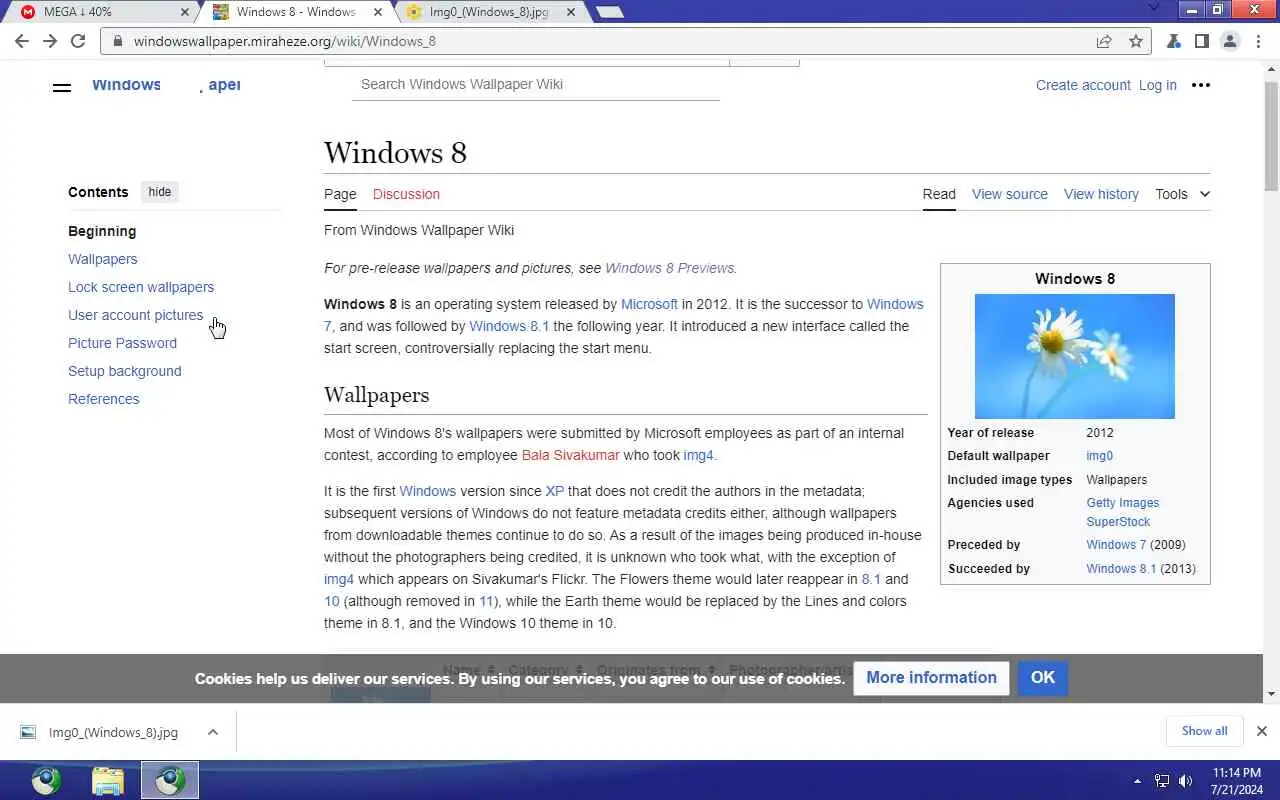Open the View source tab
This screenshot has width=1280, height=800.
click(1010, 194)
